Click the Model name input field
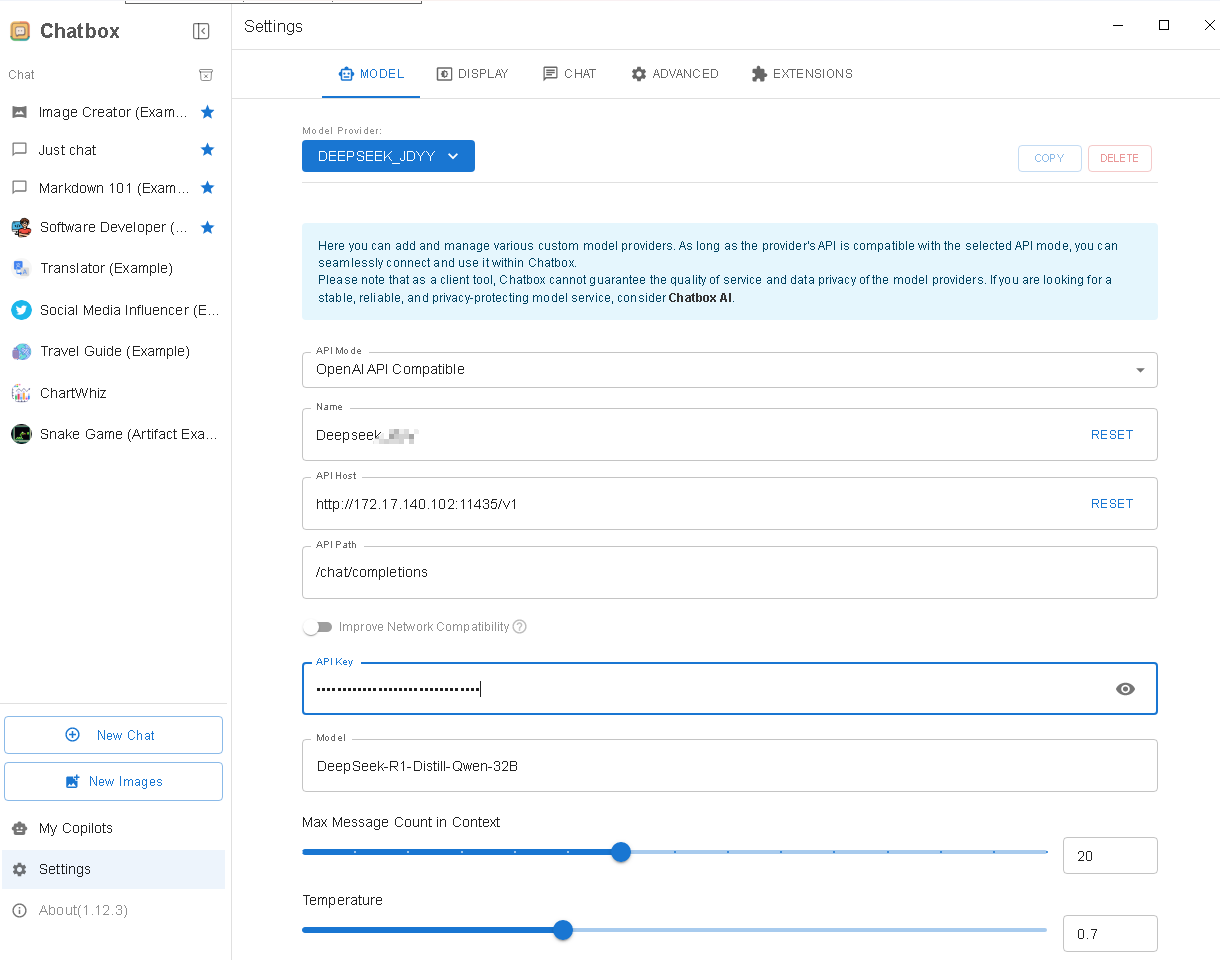 tap(730, 766)
